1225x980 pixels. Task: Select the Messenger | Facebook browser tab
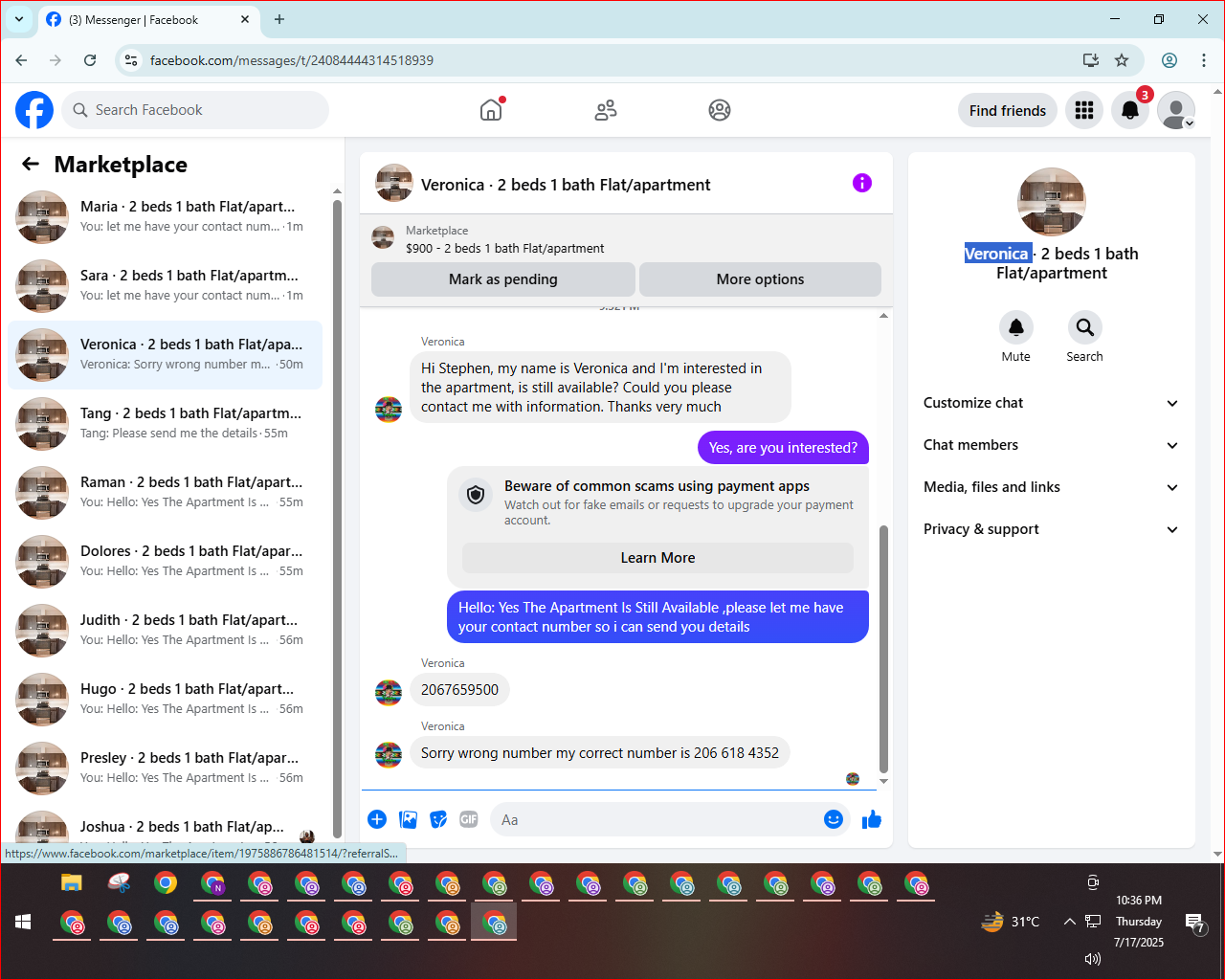[148, 19]
